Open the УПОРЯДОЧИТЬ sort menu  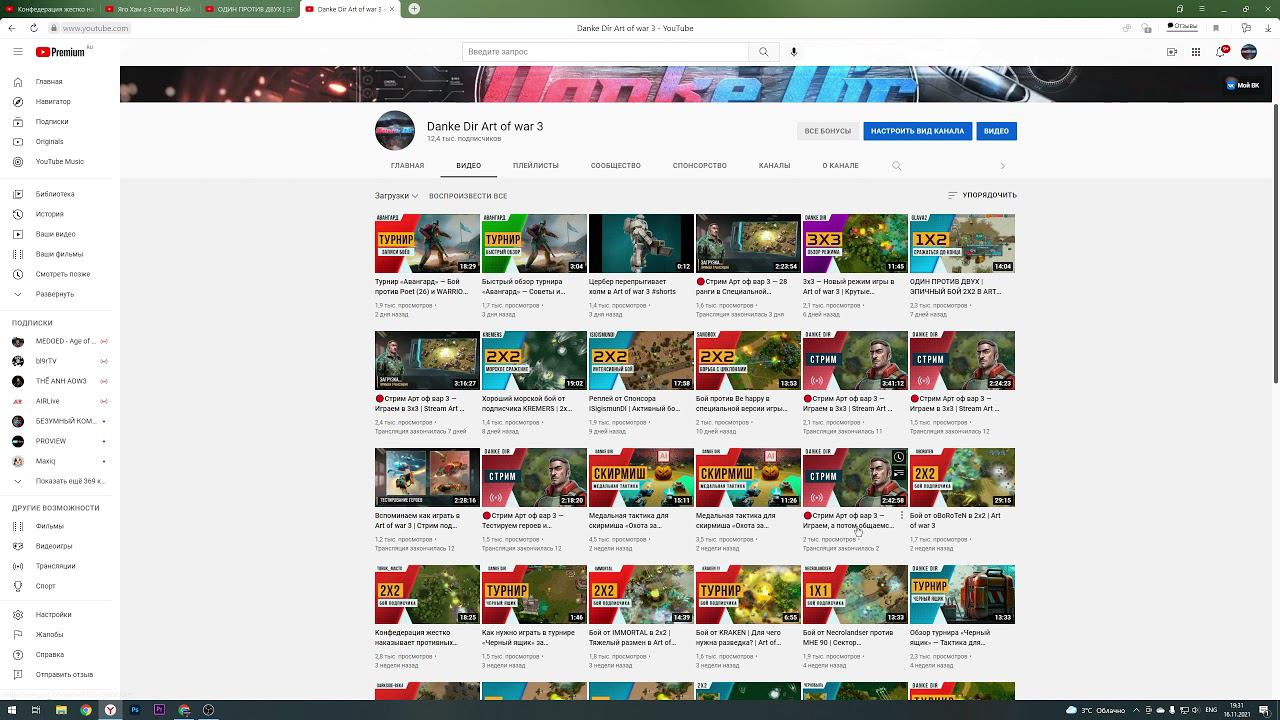click(982, 196)
